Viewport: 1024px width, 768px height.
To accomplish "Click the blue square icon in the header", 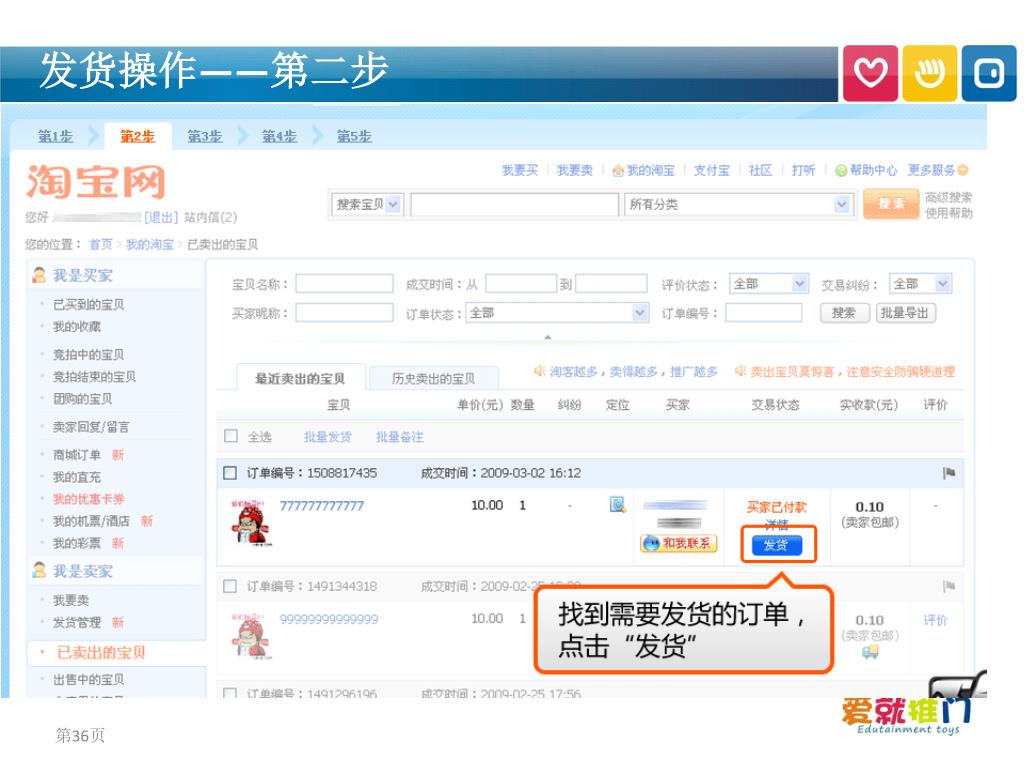I will click(x=989, y=73).
